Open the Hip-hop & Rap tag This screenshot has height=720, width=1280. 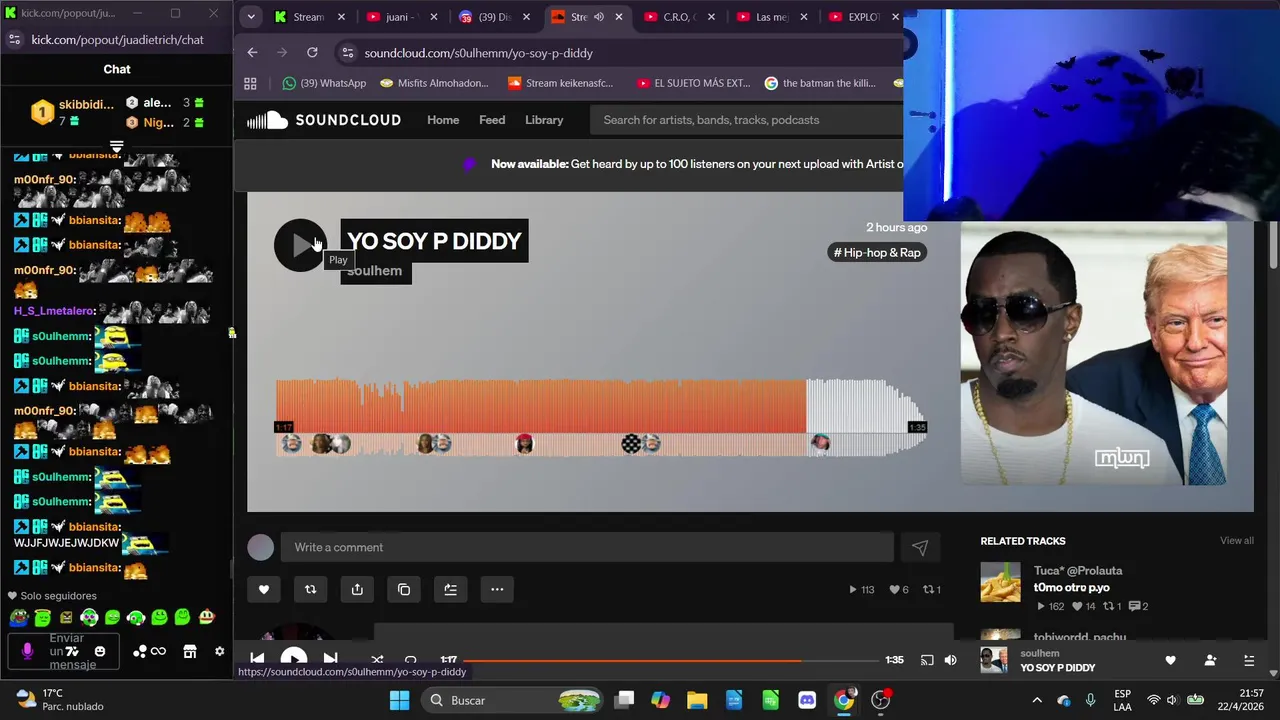click(x=877, y=252)
